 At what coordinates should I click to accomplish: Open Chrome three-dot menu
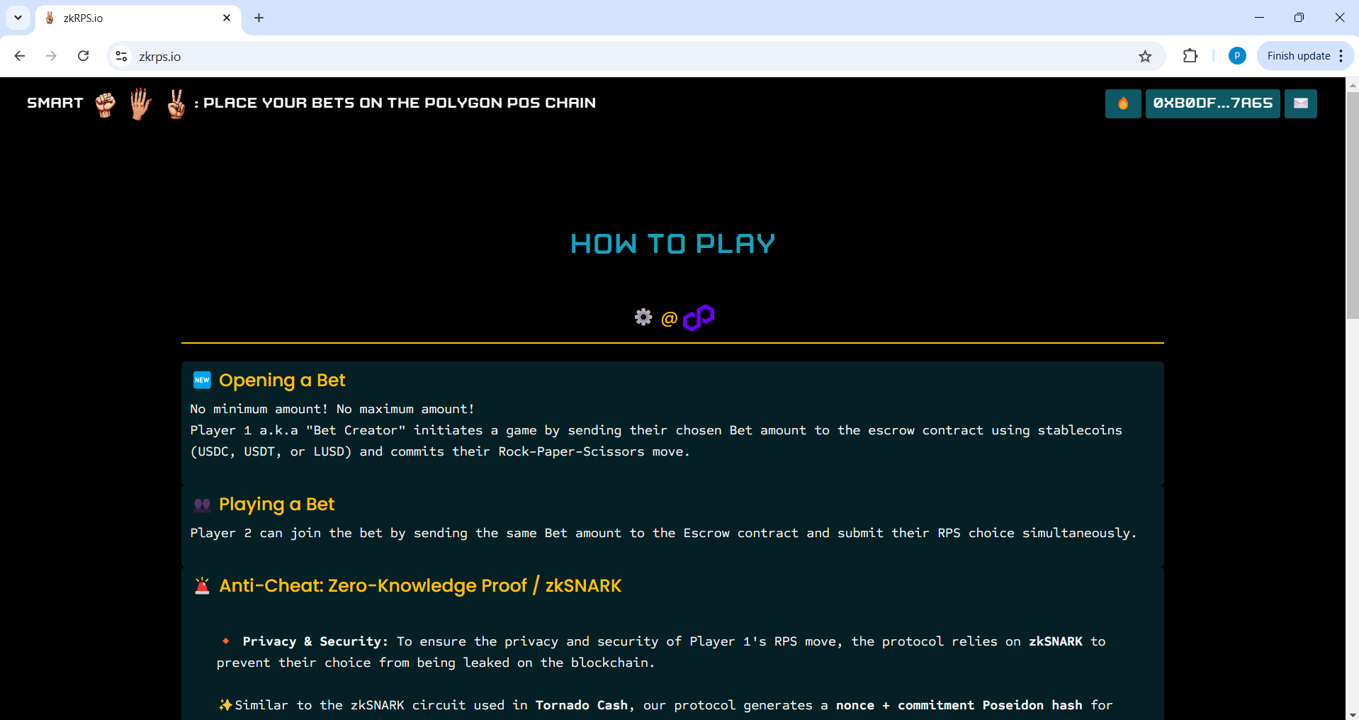[x=1341, y=56]
